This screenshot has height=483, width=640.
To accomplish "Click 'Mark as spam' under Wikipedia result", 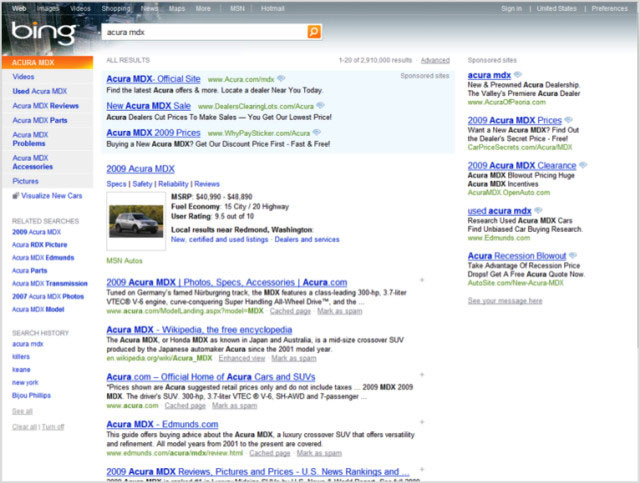I will tap(294, 358).
